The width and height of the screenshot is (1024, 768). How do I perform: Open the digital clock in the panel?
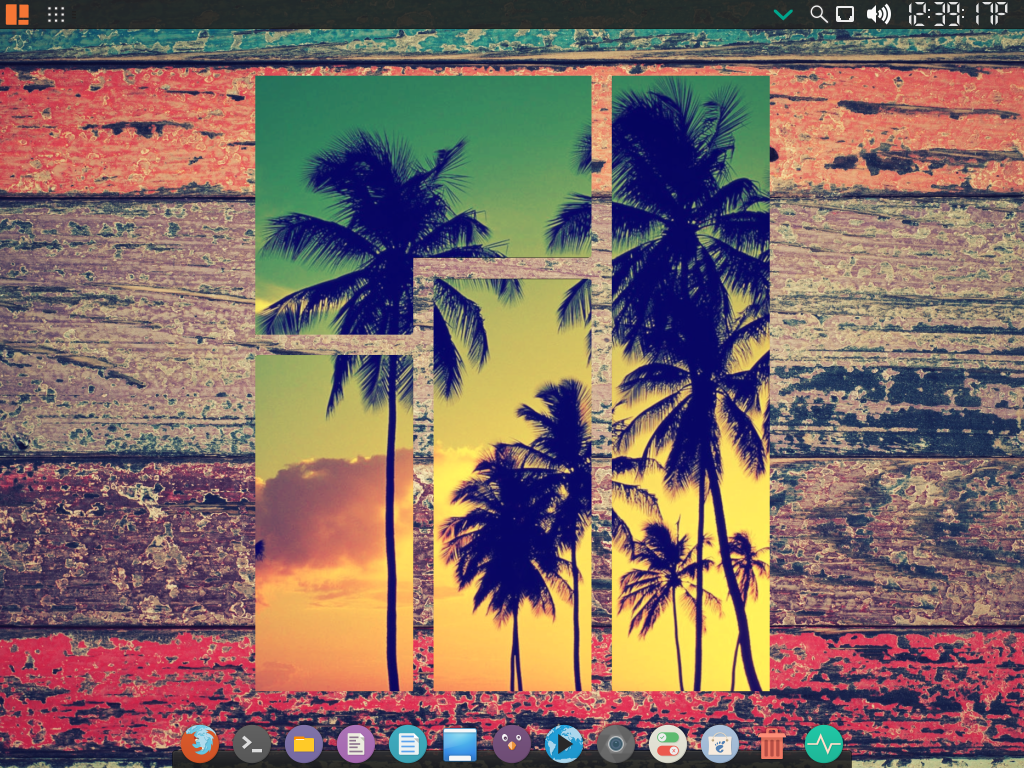point(957,14)
